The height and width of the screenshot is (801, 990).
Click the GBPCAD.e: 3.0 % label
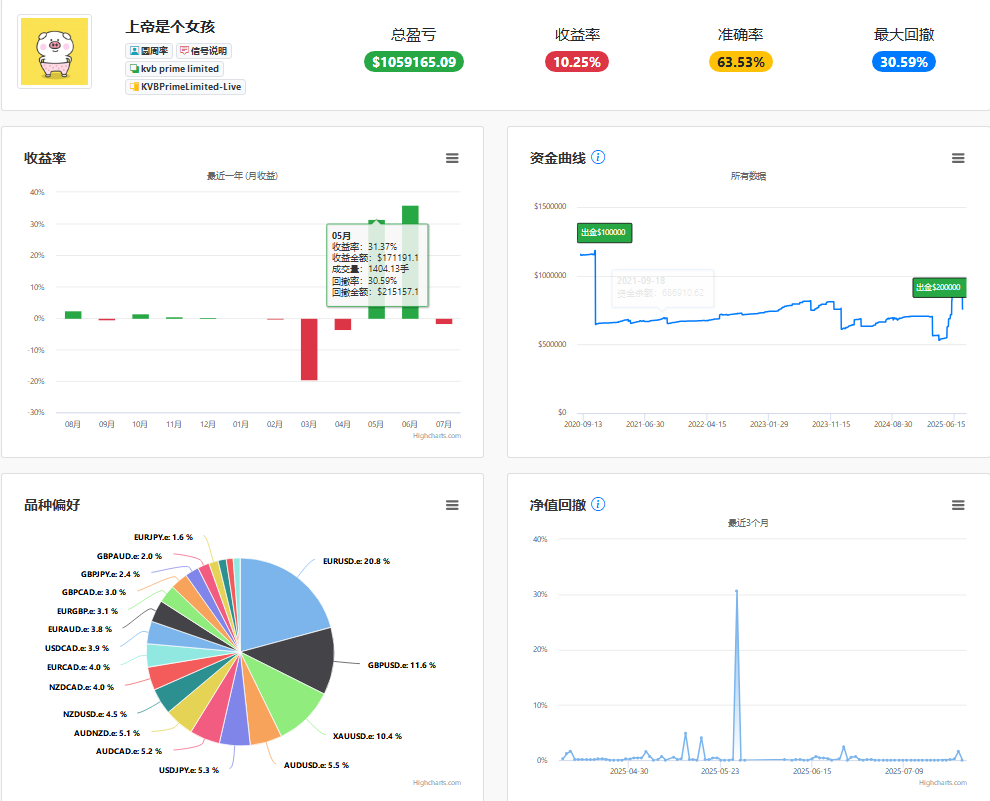94,592
